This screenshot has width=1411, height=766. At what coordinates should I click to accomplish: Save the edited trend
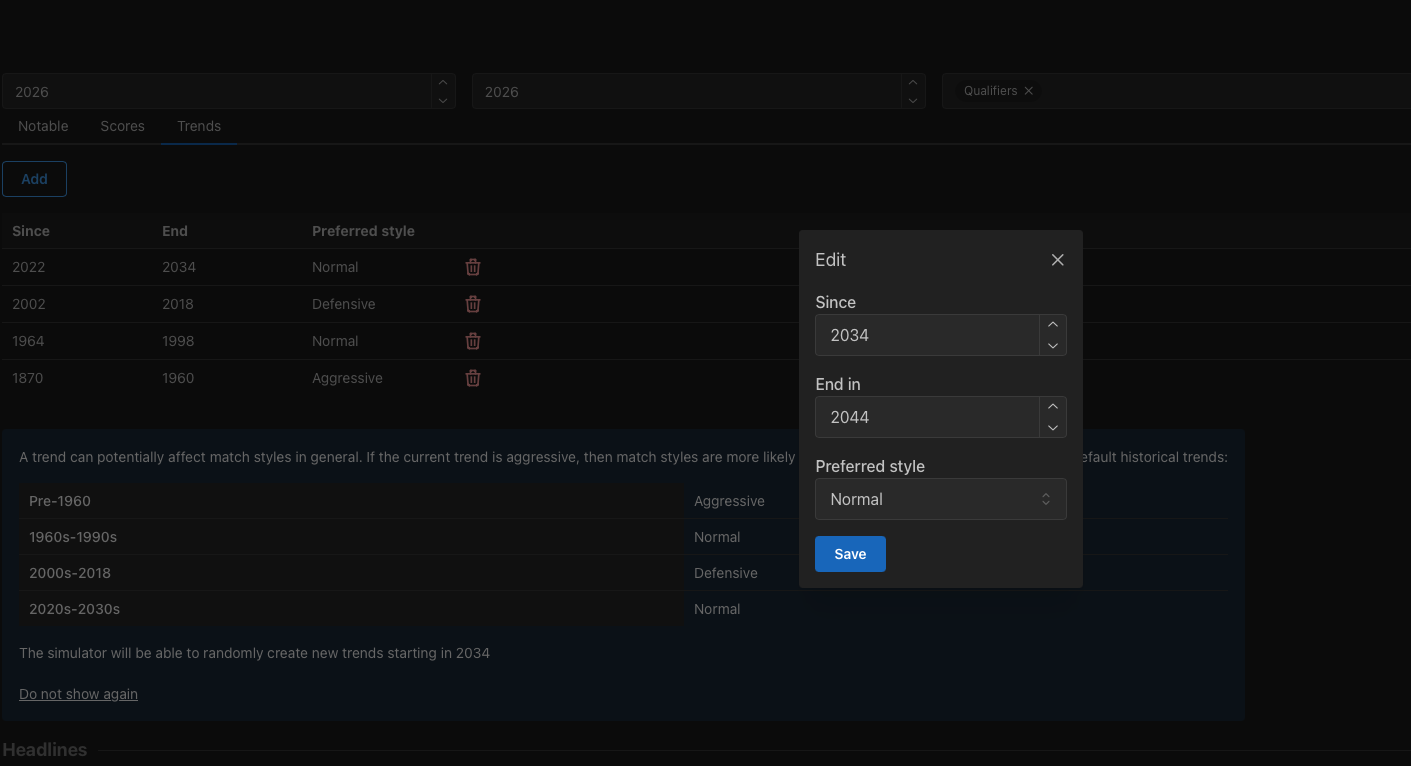850,554
